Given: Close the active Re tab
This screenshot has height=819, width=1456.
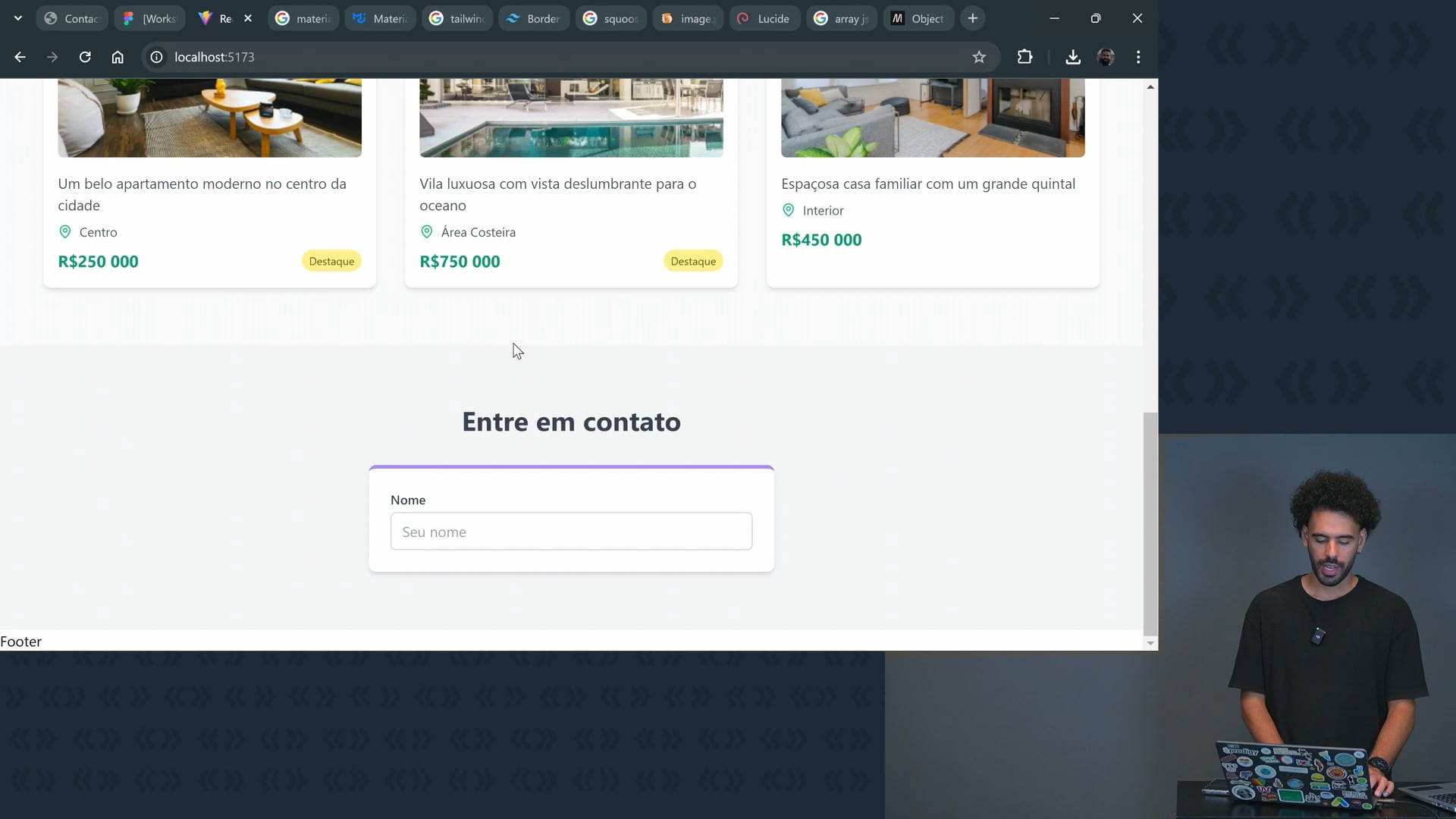Looking at the screenshot, I should pyautogui.click(x=248, y=18).
